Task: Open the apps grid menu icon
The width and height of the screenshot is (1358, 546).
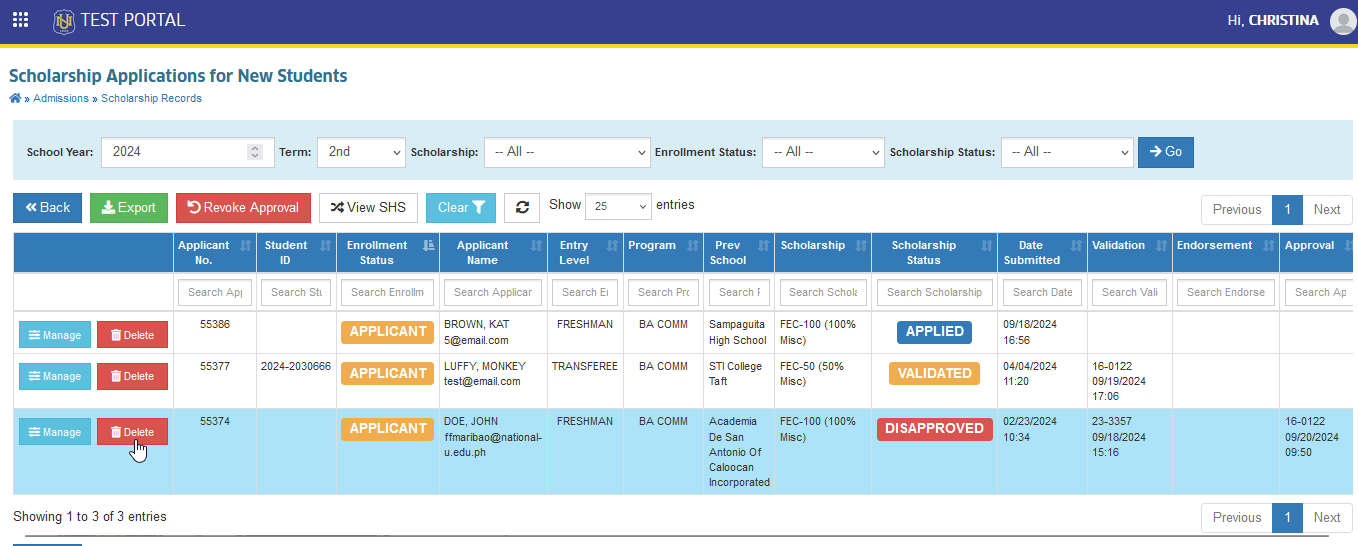Action: 20,20
